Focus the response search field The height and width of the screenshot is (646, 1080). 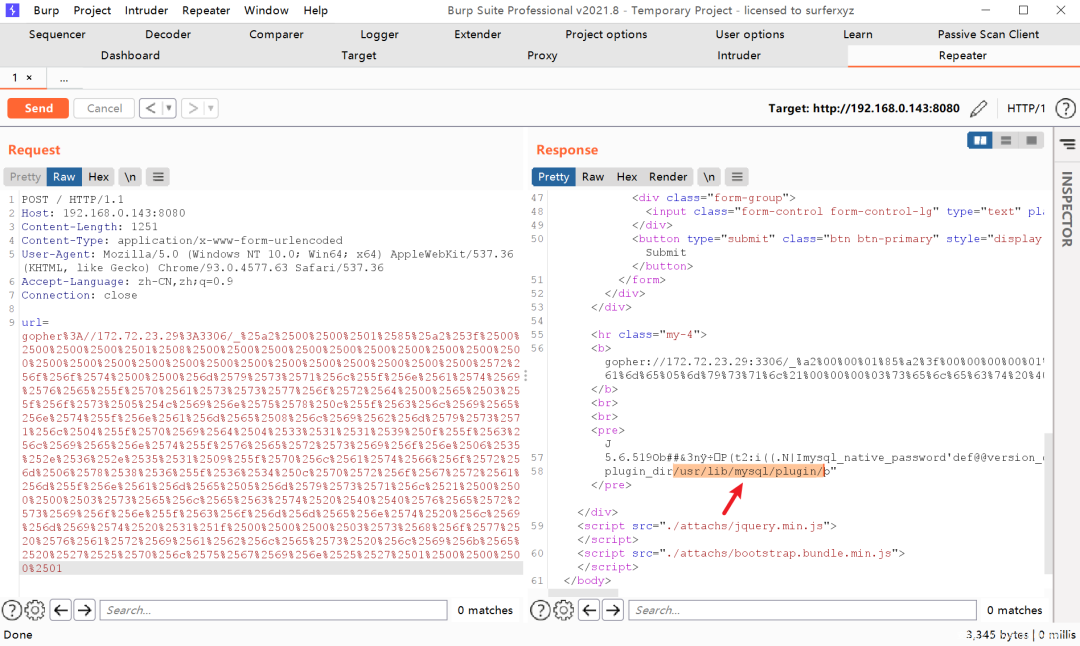[802, 610]
